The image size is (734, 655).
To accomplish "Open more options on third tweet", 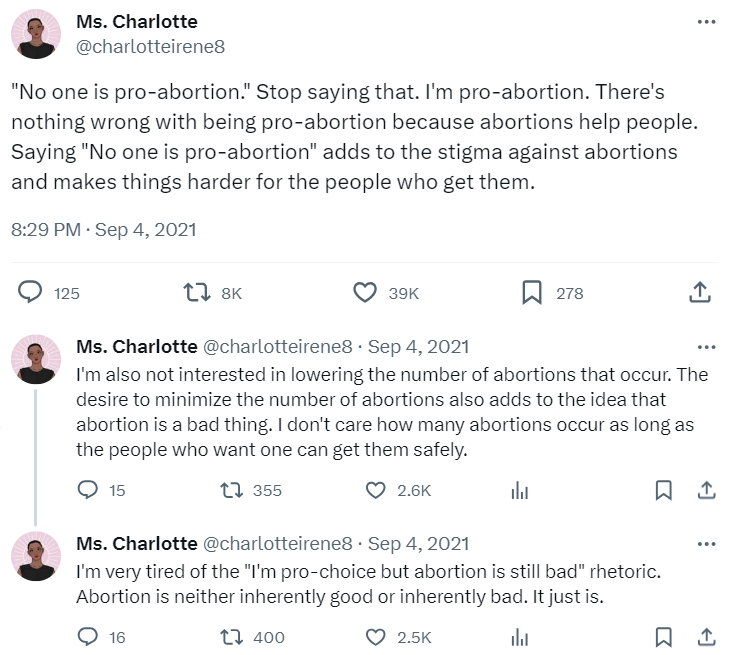I will coord(706,544).
